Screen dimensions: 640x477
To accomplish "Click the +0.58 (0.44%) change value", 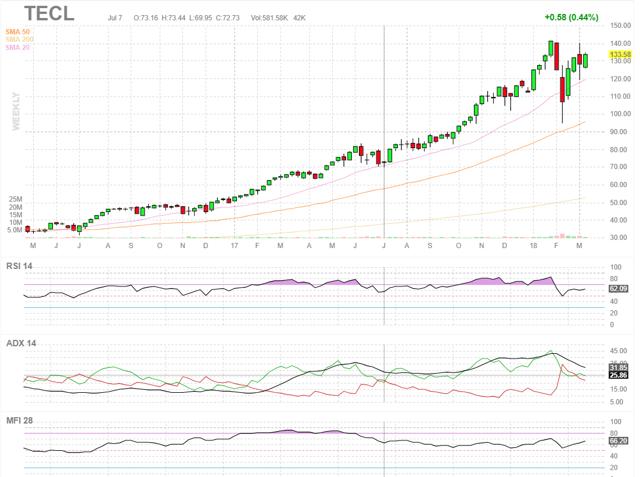I will (571, 17).
